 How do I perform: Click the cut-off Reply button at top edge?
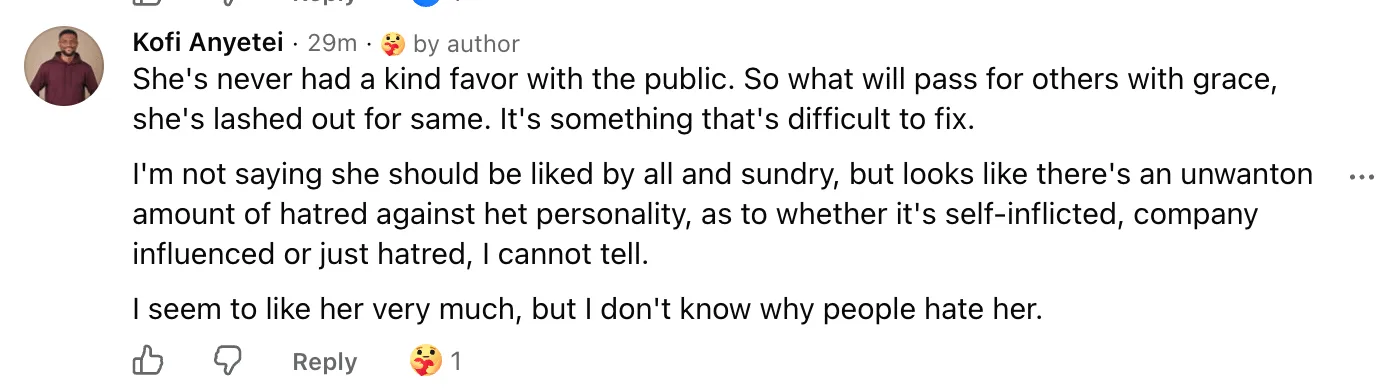pyautogui.click(x=324, y=2)
